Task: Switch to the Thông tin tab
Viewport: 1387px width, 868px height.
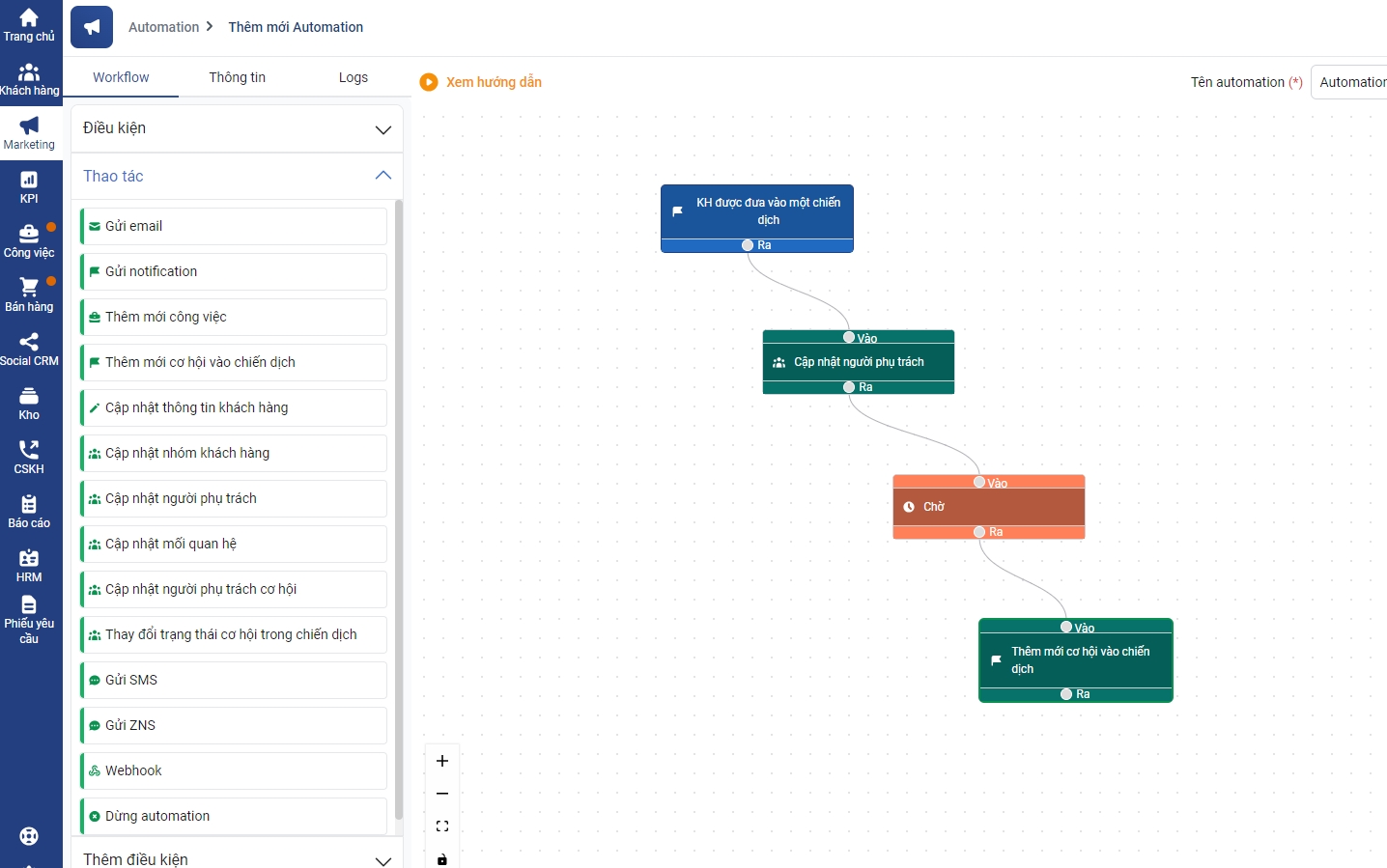Action: point(237,77)
